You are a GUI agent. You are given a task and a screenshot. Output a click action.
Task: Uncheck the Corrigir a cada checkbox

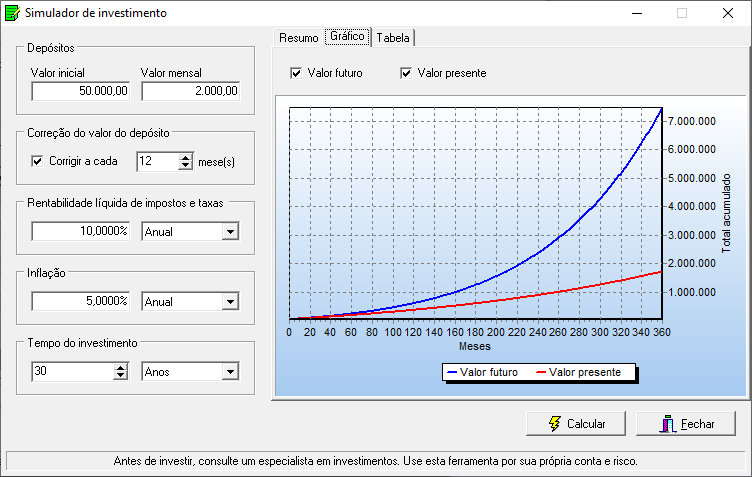tap(37, 161)
